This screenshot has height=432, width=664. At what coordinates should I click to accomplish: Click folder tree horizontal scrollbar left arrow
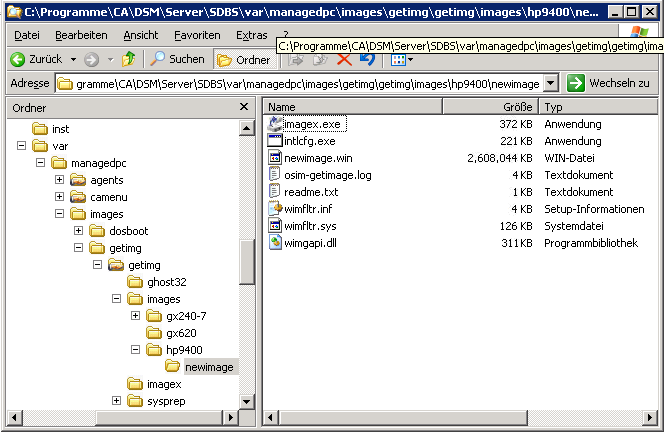pyautogui.click(x=14, y=418)
